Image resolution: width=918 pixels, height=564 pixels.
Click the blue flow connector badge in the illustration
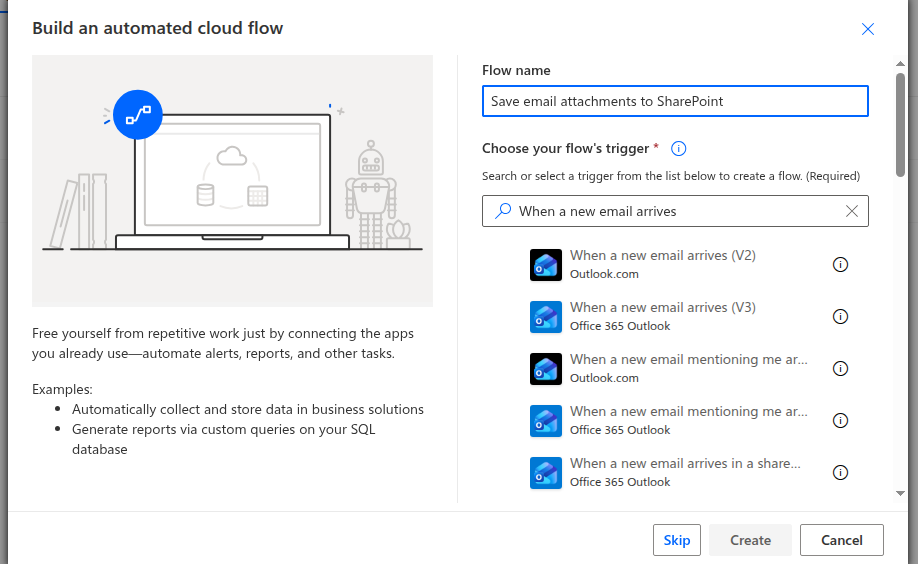click(x=138, y=115)
